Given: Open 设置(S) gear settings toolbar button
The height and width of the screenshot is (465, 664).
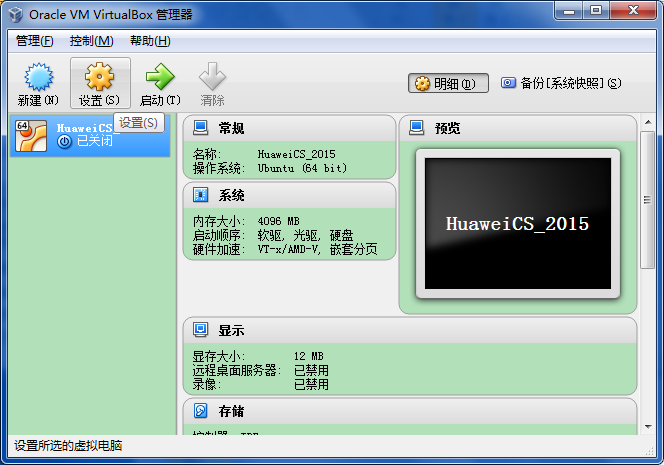Looking at the screenshot, I should [x=100, y=83].
